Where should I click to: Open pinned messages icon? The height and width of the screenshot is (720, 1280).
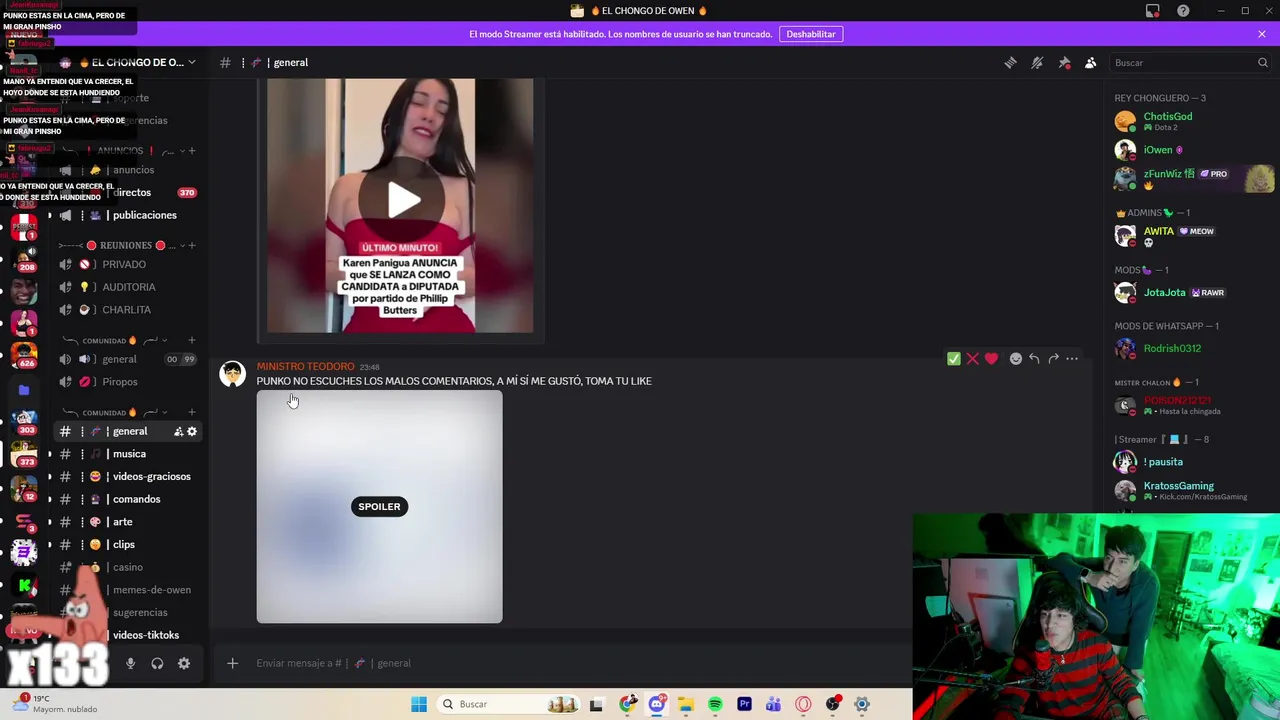(x=1064, y=62)
